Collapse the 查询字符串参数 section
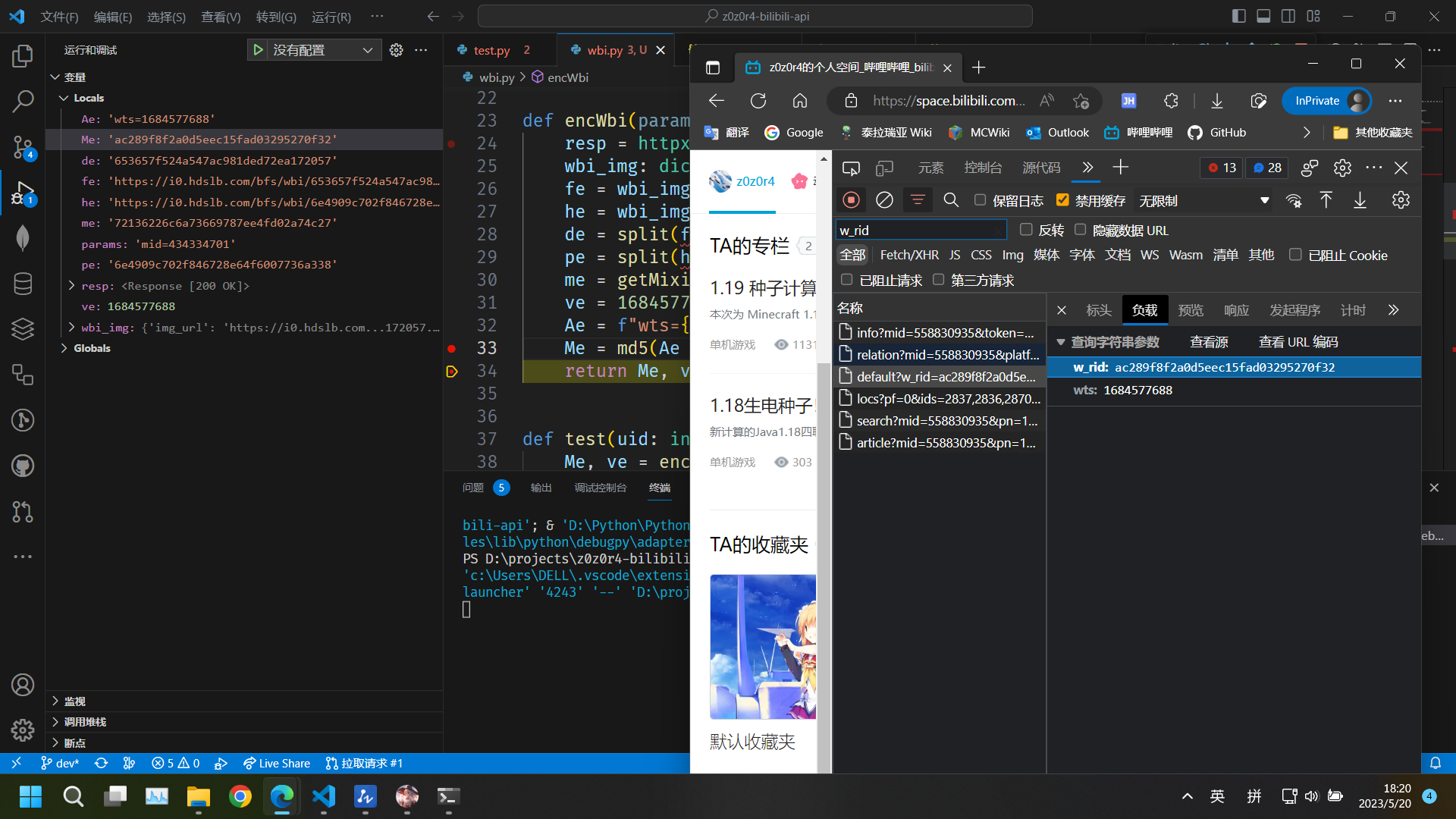Image resolution: width=1456 pixels, height=819 pixels. coord(1061,341)
